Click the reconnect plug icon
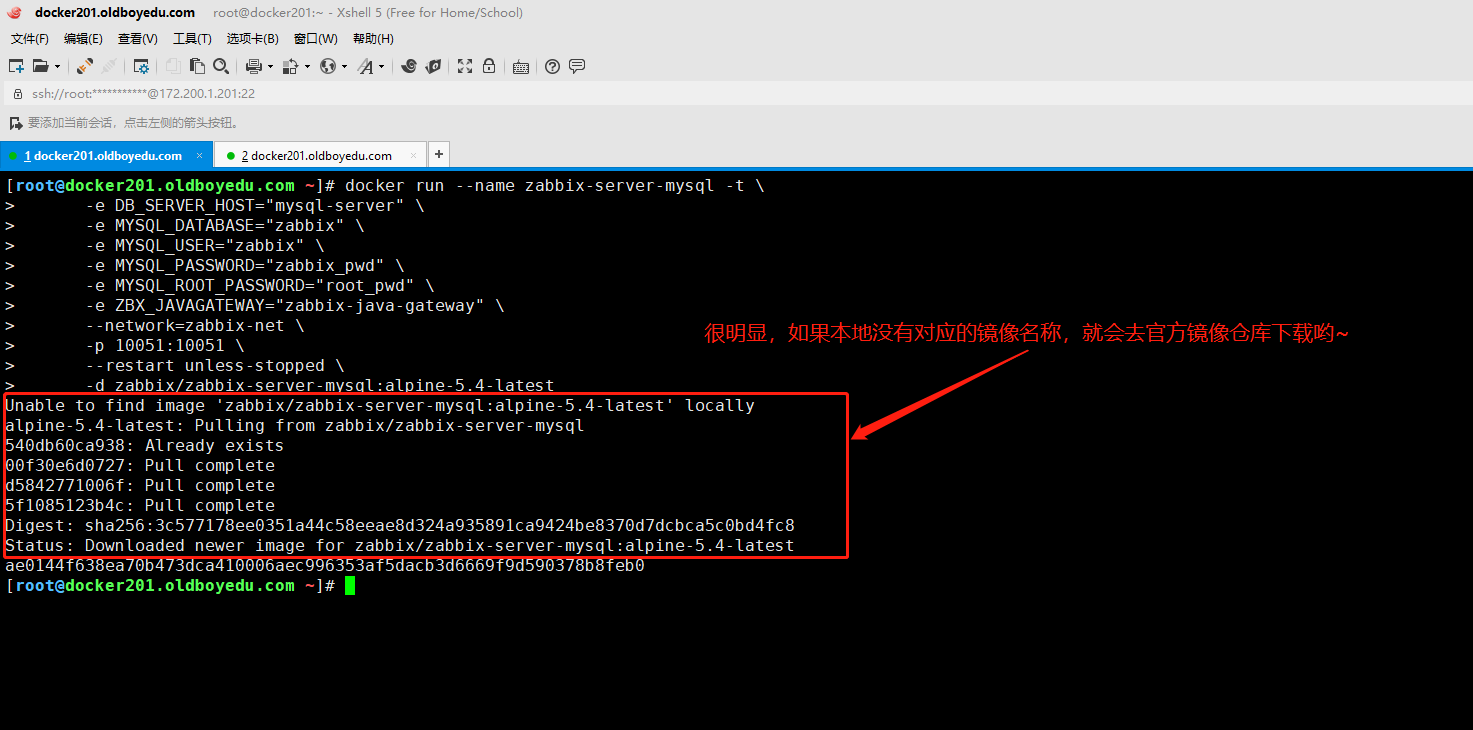The width and height of the screenshot is (1473, 730). (85, 66)
